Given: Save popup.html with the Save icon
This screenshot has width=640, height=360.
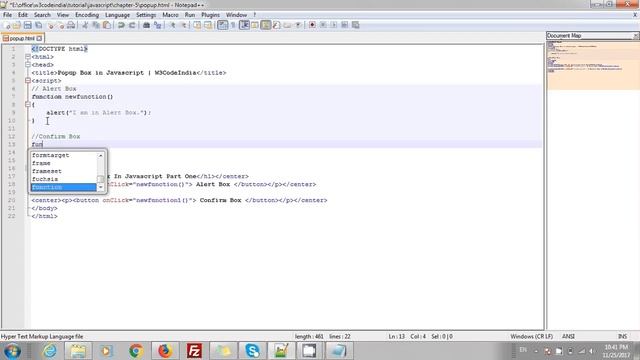Looking at the screenshot, I should [28, 25].
